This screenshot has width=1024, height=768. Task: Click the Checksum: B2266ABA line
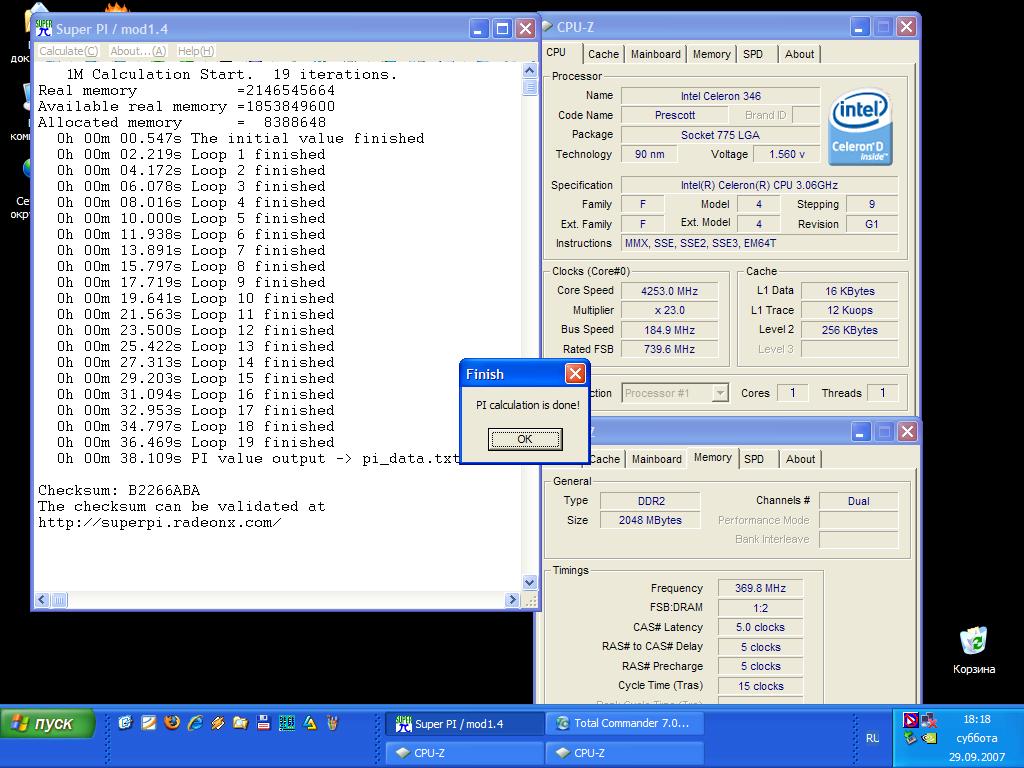(119, 490)
